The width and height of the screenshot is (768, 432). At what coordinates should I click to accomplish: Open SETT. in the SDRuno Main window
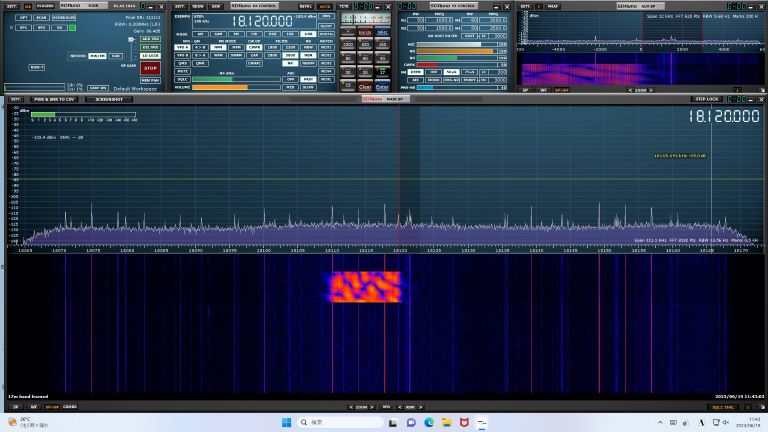[x=12, y=6]
